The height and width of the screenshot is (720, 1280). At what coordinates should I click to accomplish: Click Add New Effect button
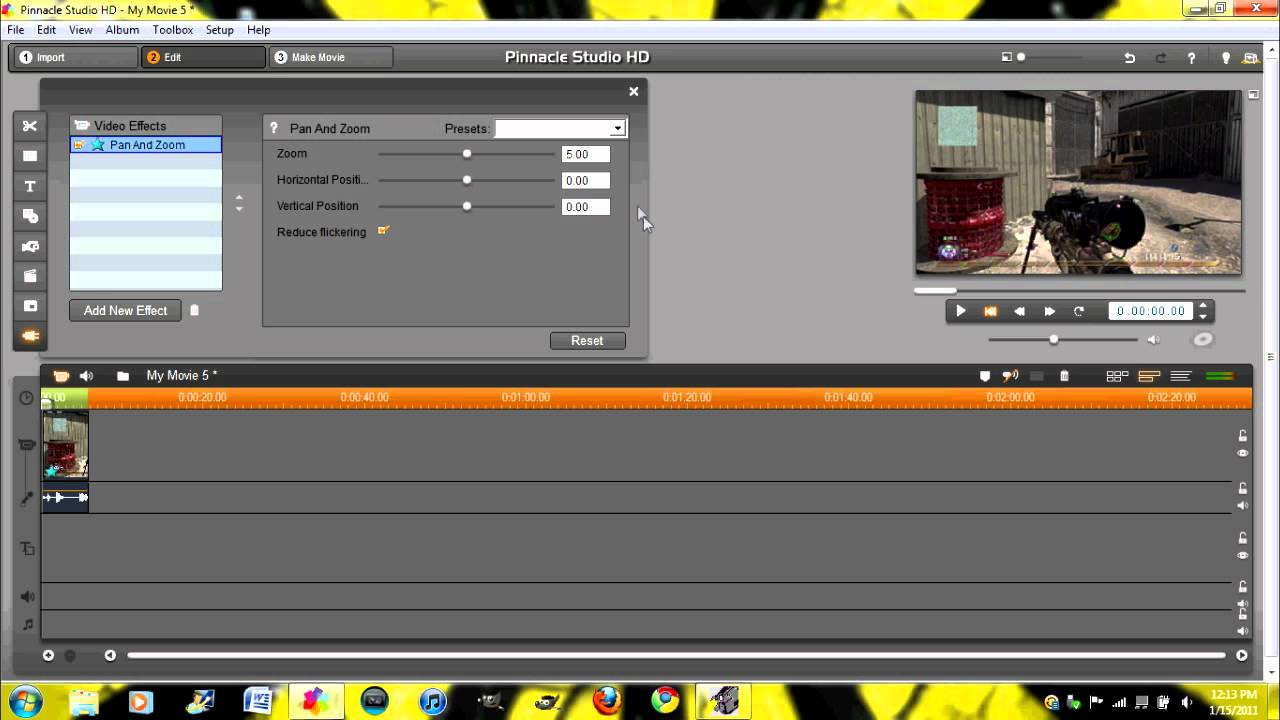pos(125,310)
